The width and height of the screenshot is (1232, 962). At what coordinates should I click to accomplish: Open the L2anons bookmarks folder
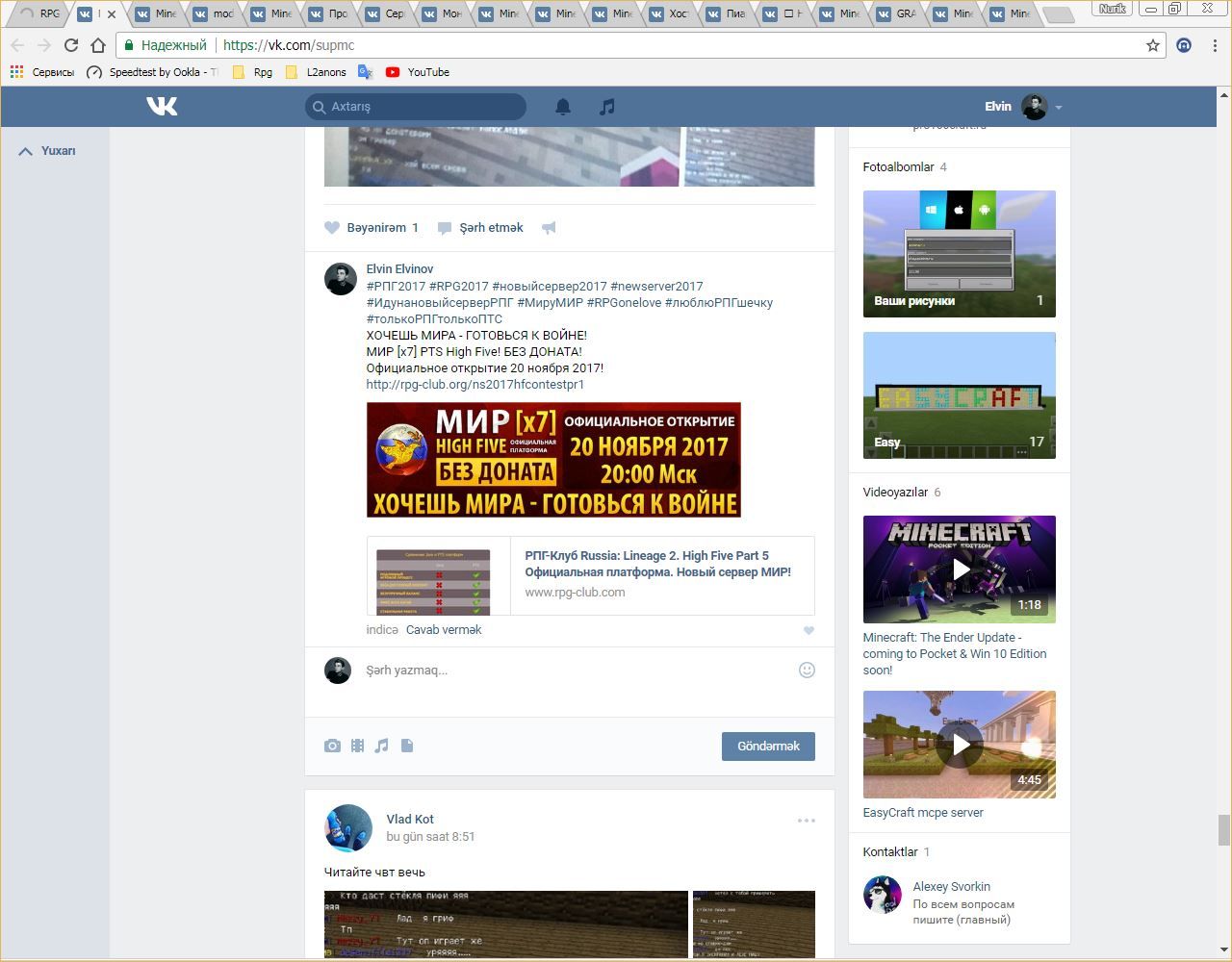click(x=317, y=72)
